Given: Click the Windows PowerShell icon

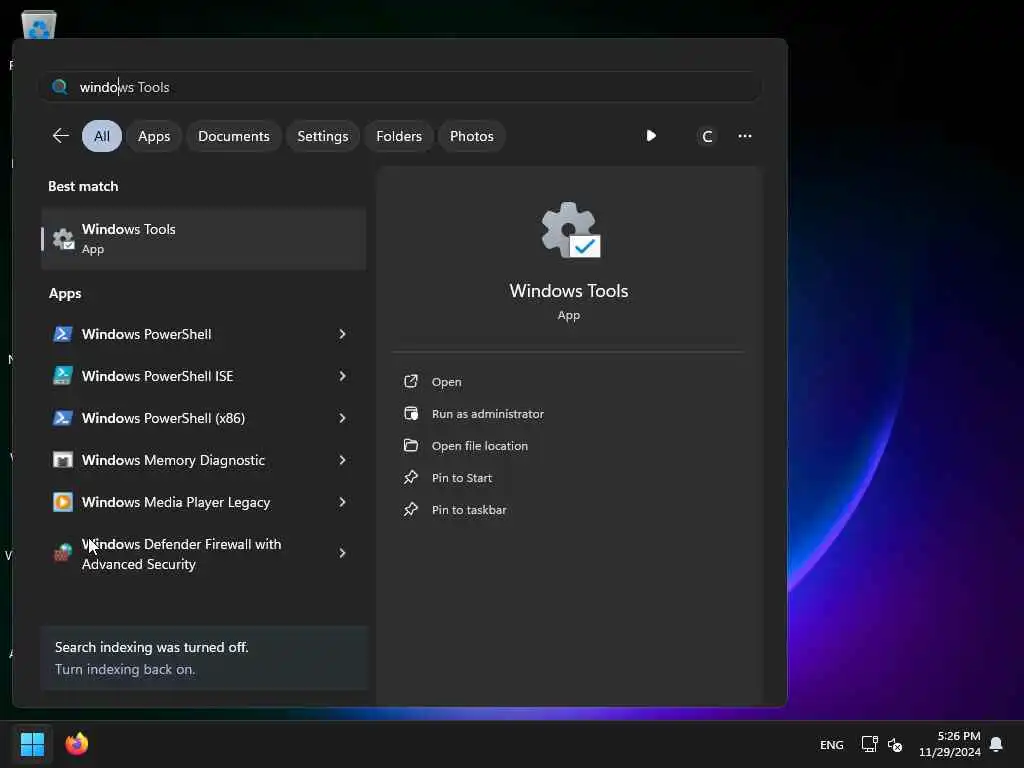Looking at the screenshot, I should point(63,334).
